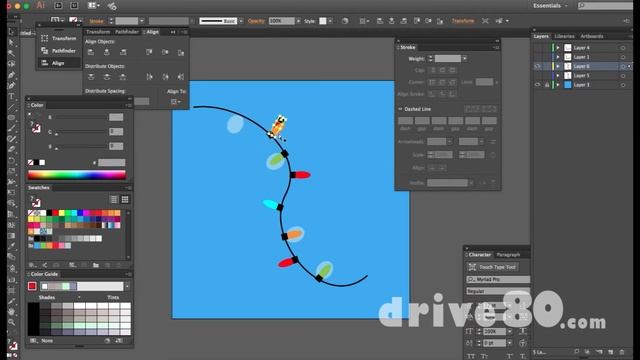
Task: Click the Transform button in collapsed dock
Action: 58,38
